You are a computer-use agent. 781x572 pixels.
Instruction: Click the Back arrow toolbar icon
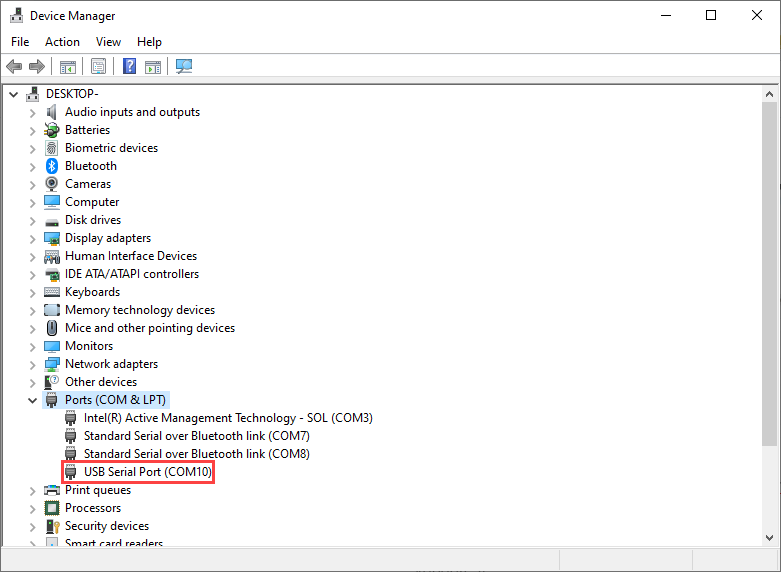point(14,66)
